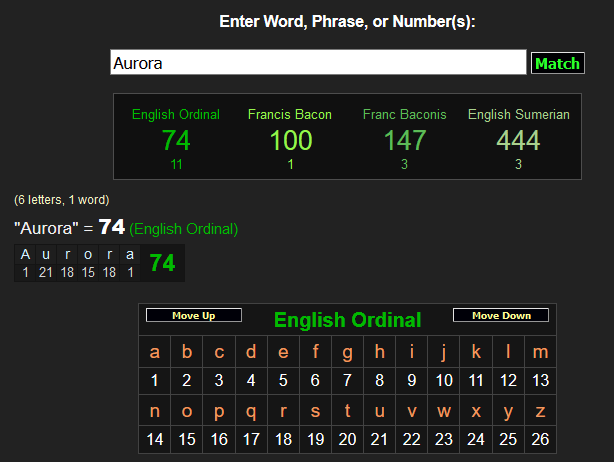Viewport: 614px width, 462px height.
Task: Click the Move Up button
Action: [194, 316]
